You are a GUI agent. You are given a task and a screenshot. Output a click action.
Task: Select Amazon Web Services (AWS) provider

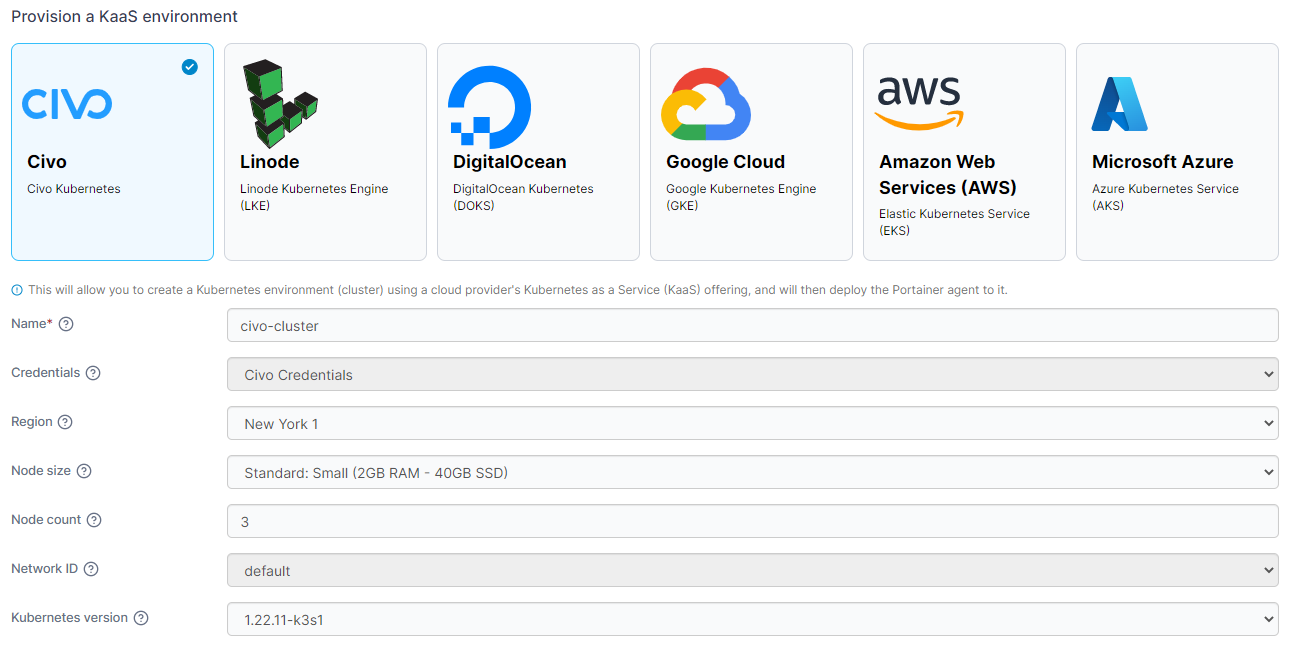(964, 150)
